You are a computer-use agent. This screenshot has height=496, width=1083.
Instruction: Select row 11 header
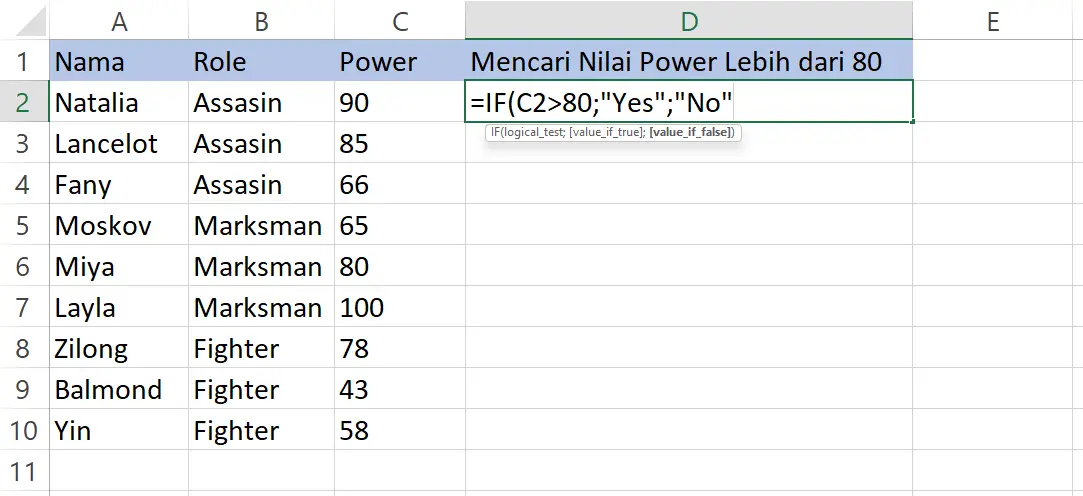tap(23, 472)
